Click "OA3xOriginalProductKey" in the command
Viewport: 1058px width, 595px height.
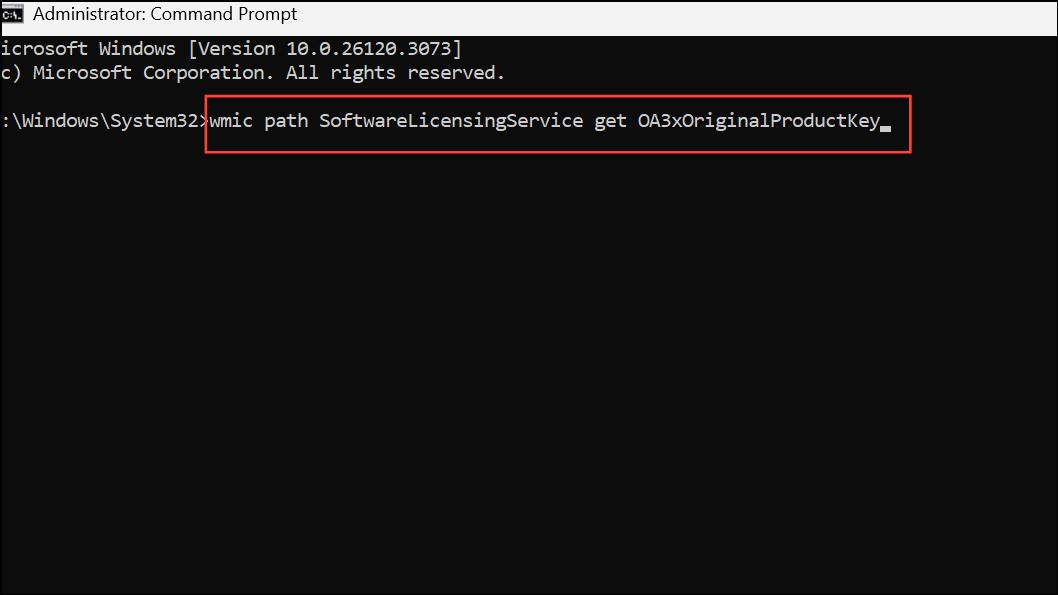pyautogui.click(x=759, y=122)
